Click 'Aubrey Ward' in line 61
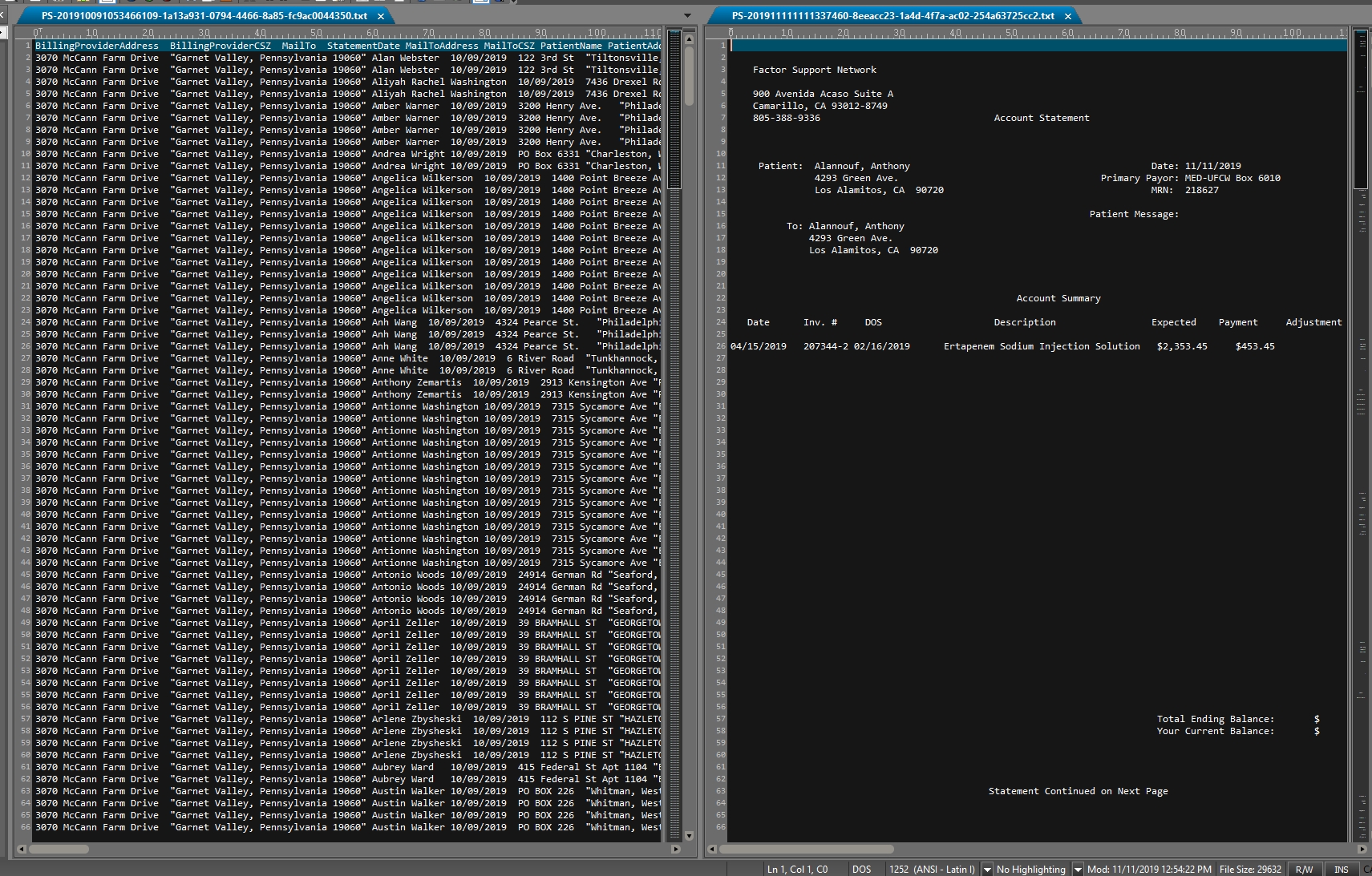1372x876 pixels. [x=403, y=767]
